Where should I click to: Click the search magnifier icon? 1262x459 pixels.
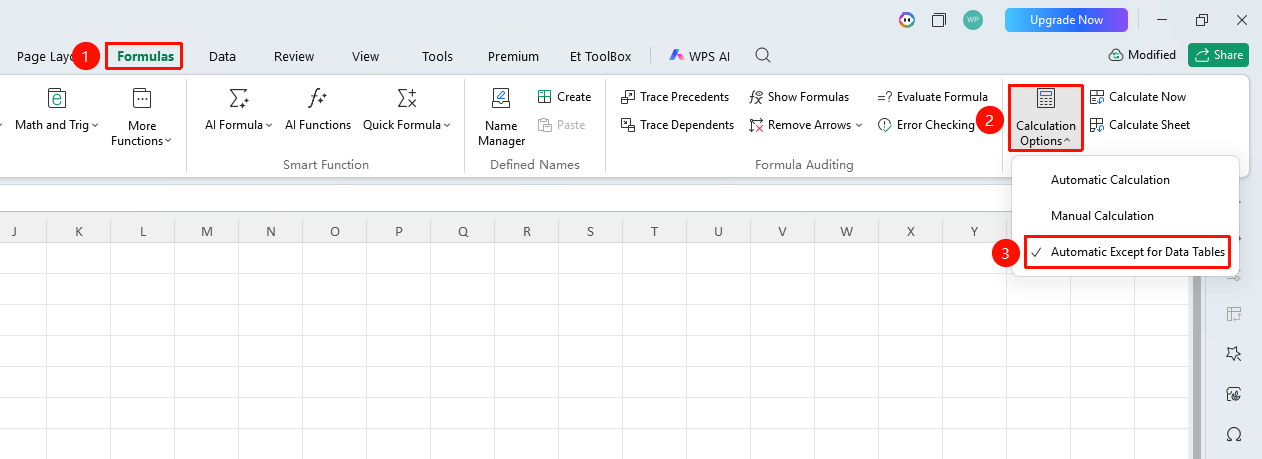(763, 55)
